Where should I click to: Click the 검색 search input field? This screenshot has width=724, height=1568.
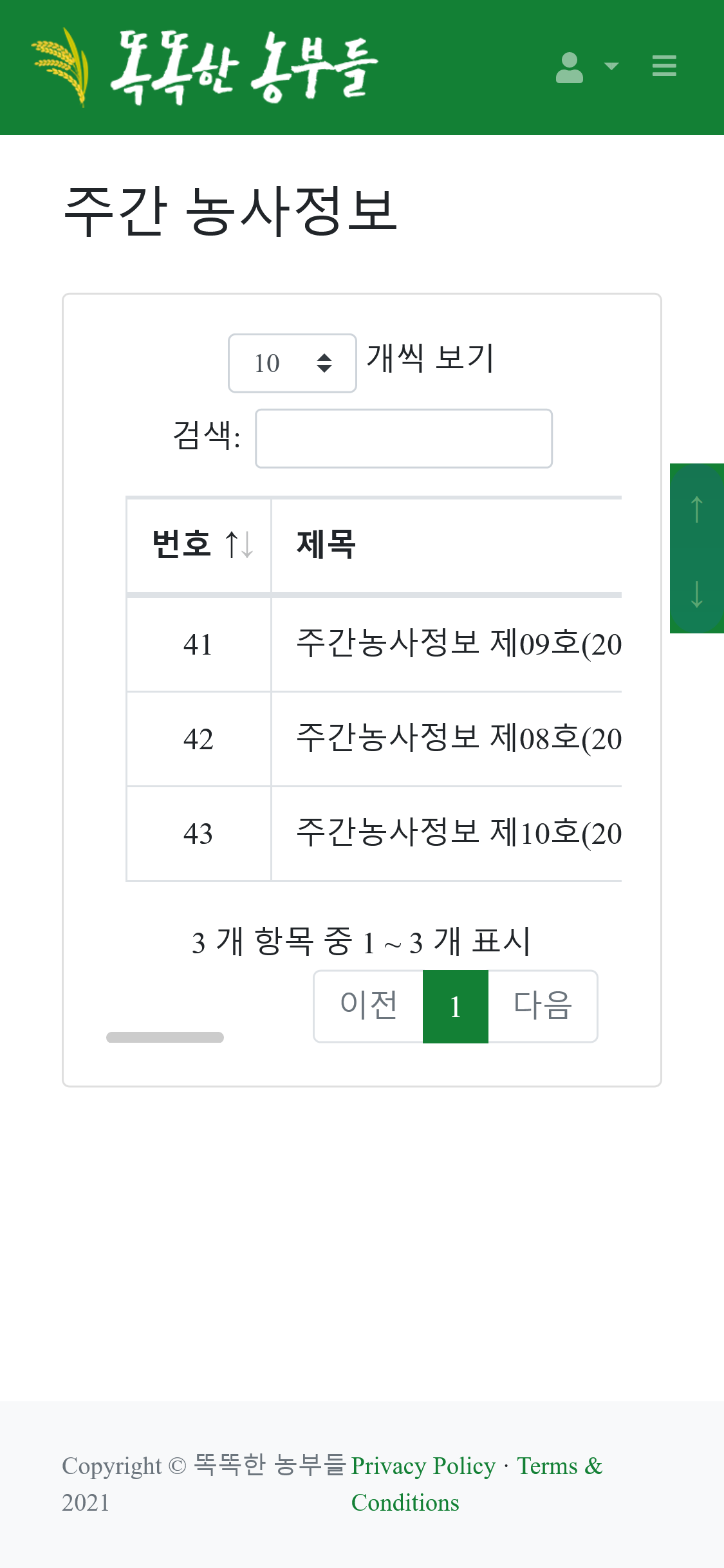(x=404, y=438)
